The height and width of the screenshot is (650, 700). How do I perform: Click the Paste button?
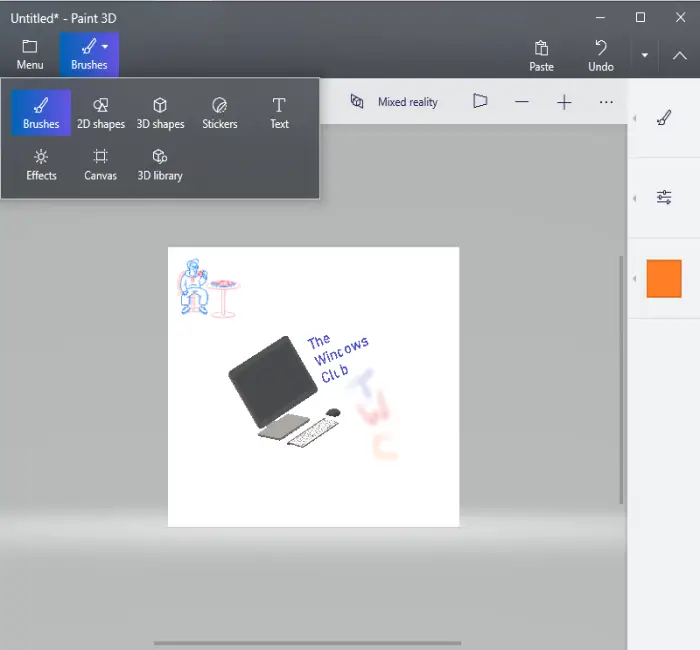[541, 54]
